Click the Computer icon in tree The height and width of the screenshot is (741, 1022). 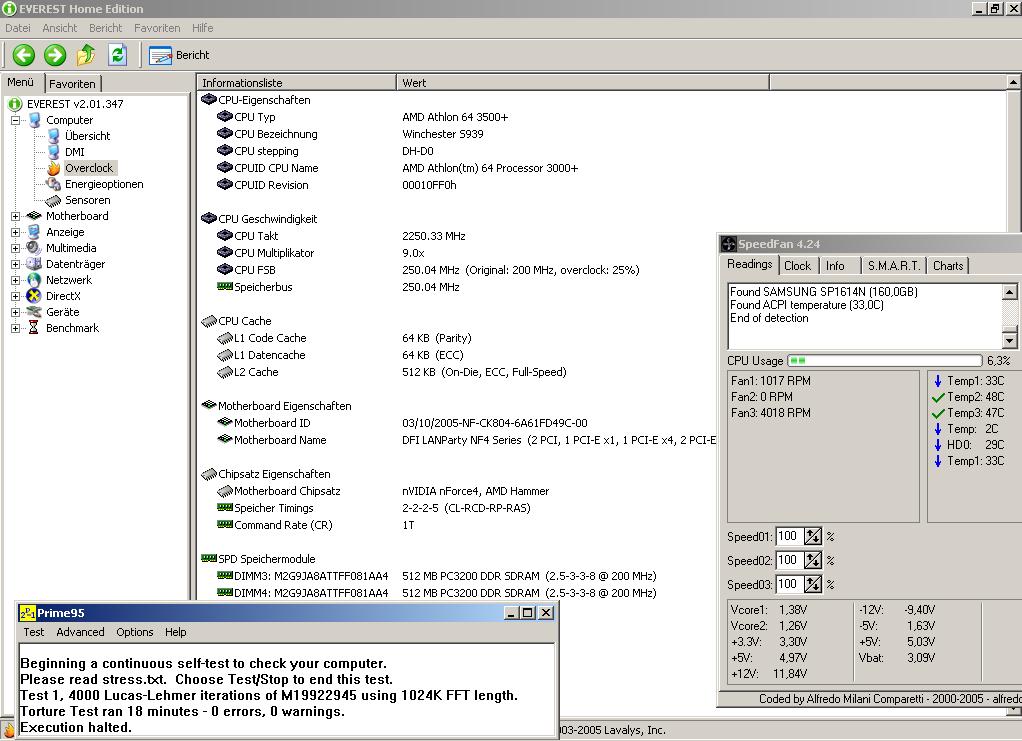35,120
